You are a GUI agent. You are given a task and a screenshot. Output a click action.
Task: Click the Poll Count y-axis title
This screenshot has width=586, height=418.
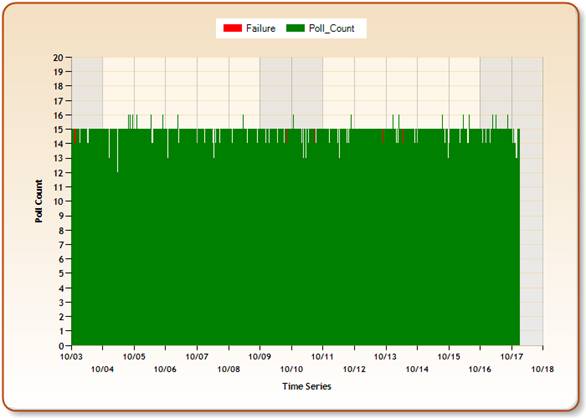coord(39,201)
